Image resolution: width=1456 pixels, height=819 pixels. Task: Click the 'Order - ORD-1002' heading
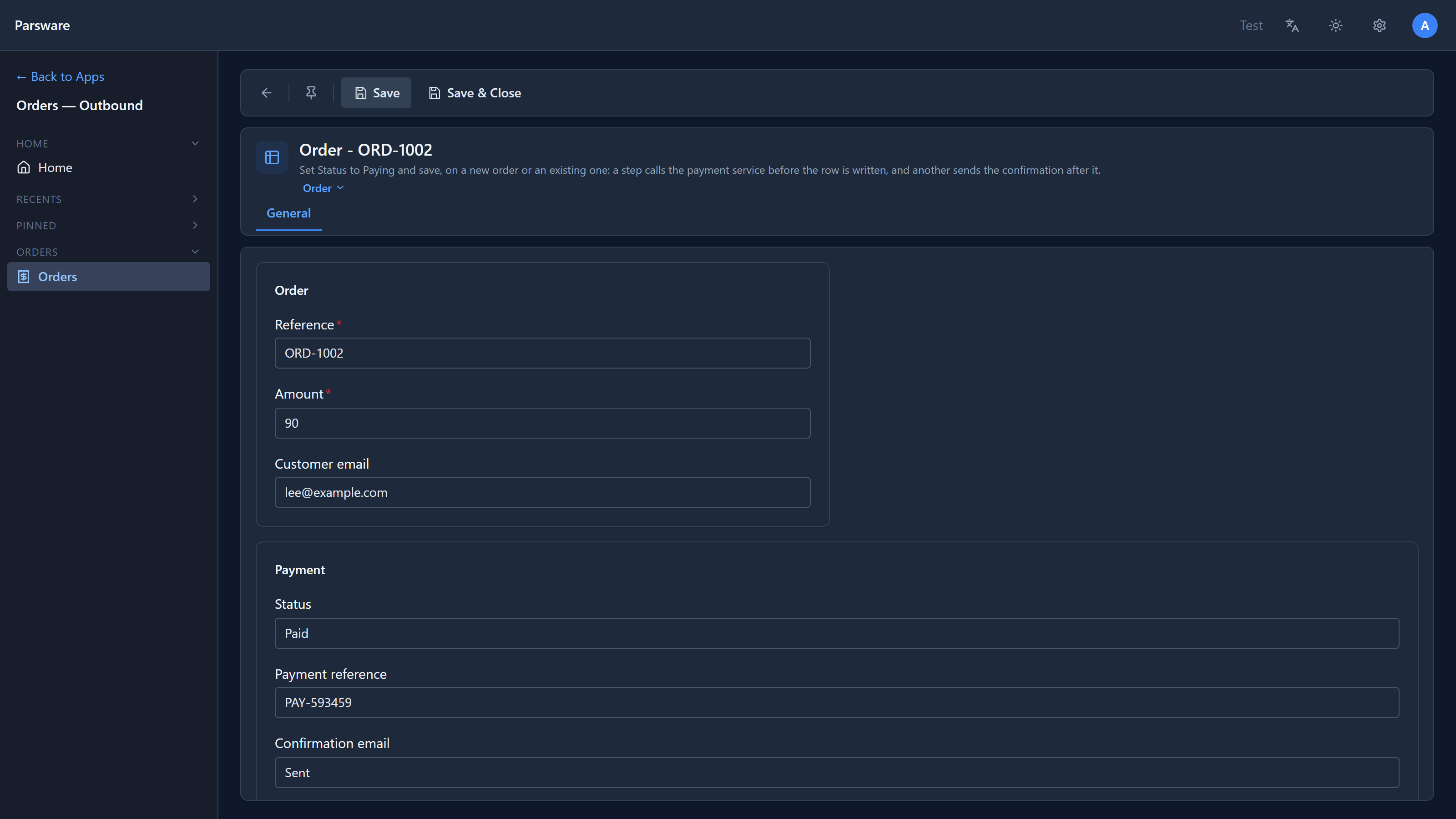(366, 150)
